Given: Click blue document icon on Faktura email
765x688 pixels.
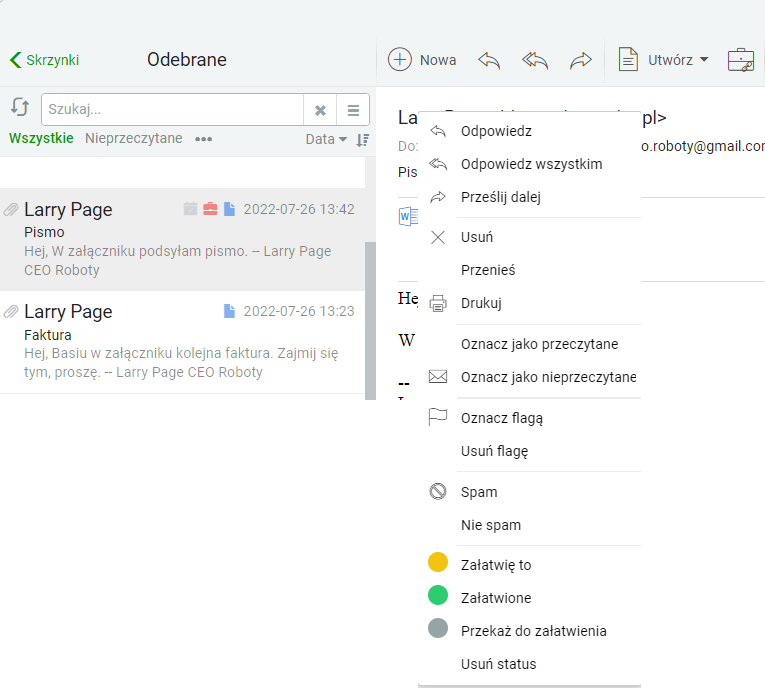Looking at the screenshot, I should pyautogui.click(x=229, y=311).
